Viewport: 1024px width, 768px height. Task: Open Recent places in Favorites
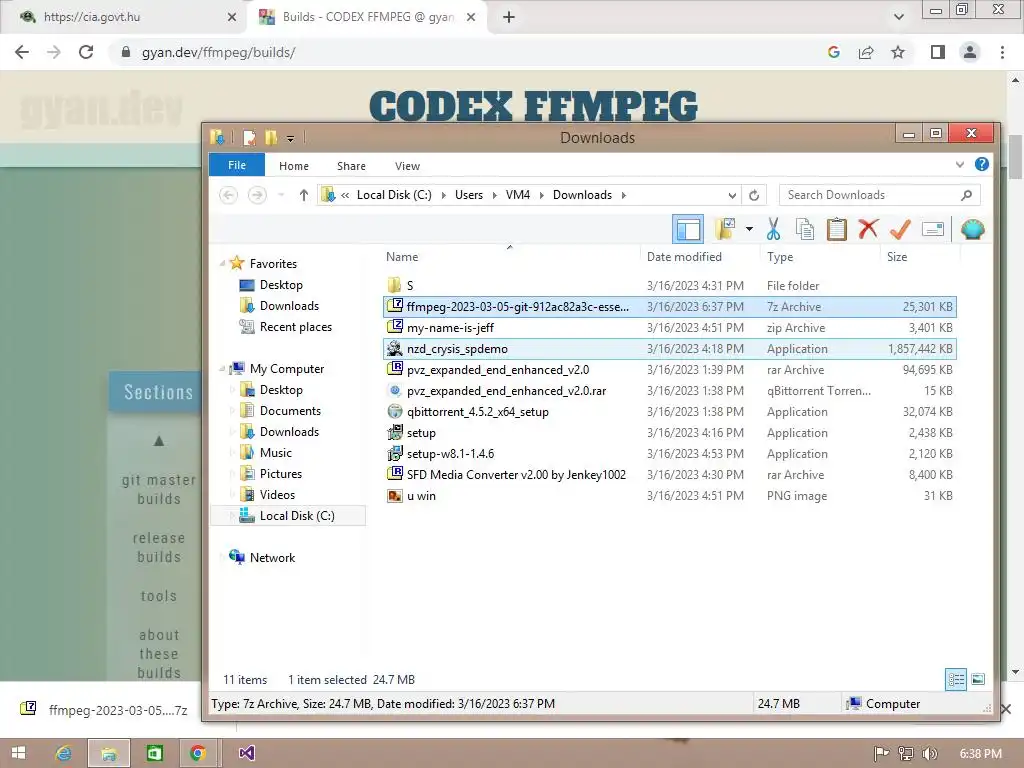[x=295, y=327]
